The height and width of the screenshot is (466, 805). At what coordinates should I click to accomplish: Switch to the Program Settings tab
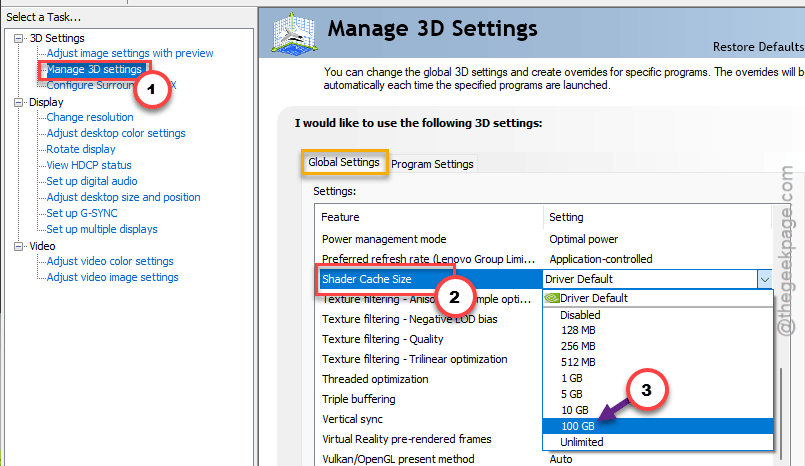[432, 164]
